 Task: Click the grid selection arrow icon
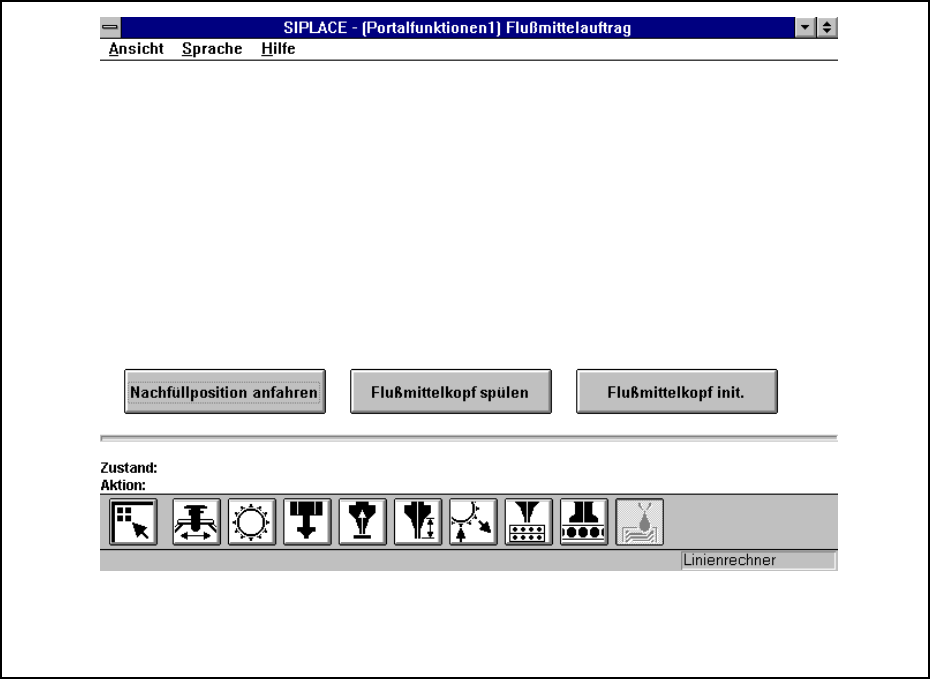point(134,522)
